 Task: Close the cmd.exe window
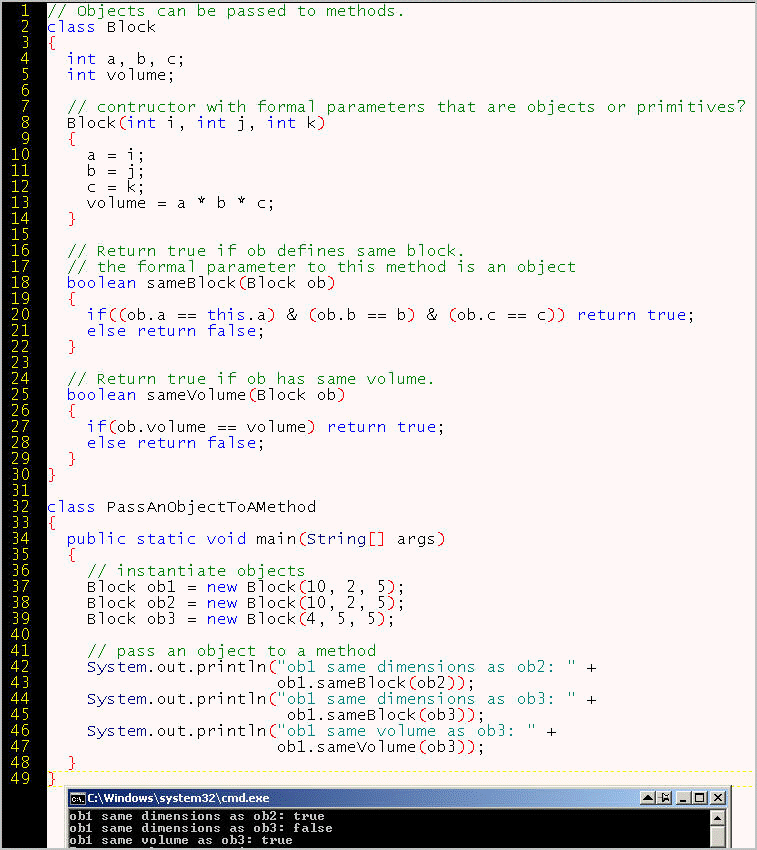pos(718,798)
